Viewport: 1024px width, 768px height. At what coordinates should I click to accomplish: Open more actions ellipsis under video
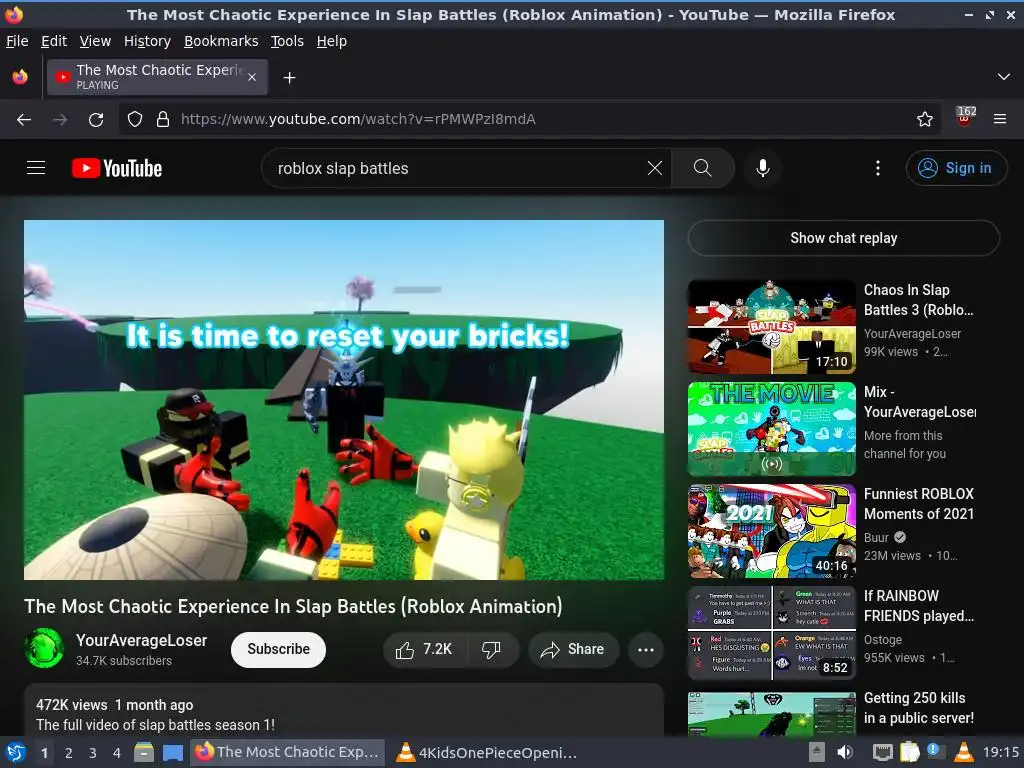pos(646,649)
